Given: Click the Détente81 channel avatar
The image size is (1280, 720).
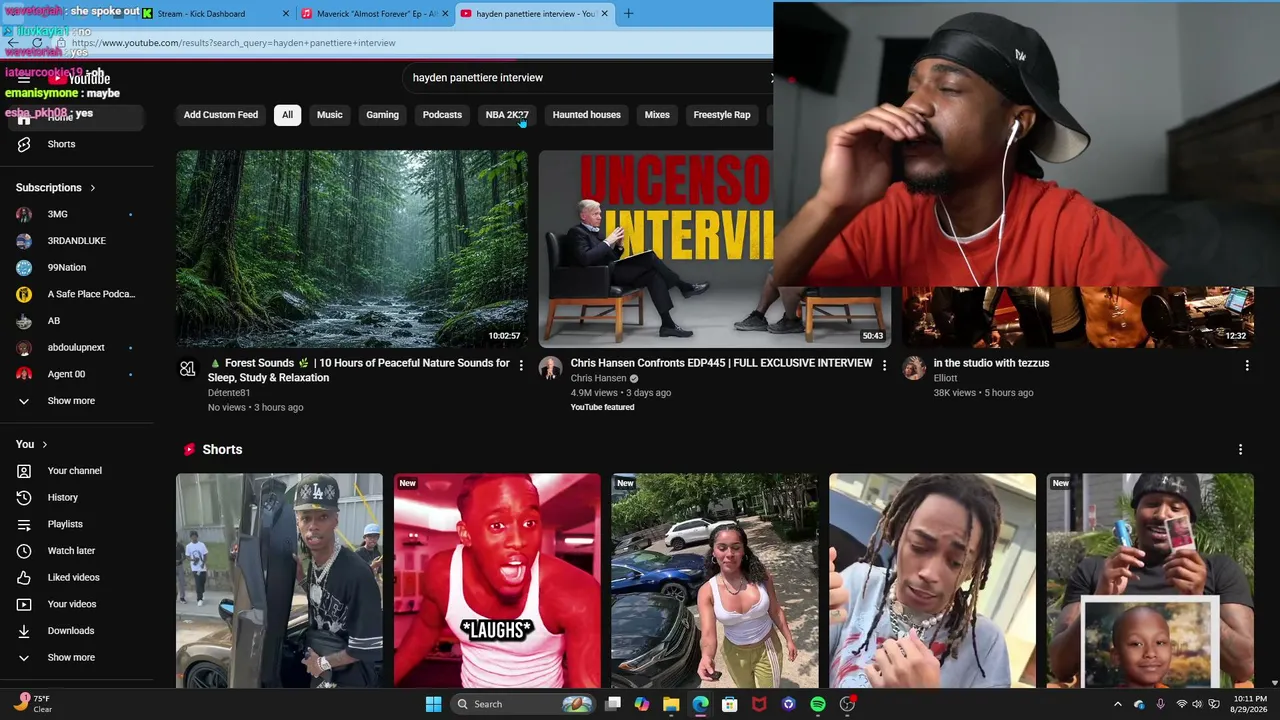Looking at the screenshot, I should pos(187,369).
